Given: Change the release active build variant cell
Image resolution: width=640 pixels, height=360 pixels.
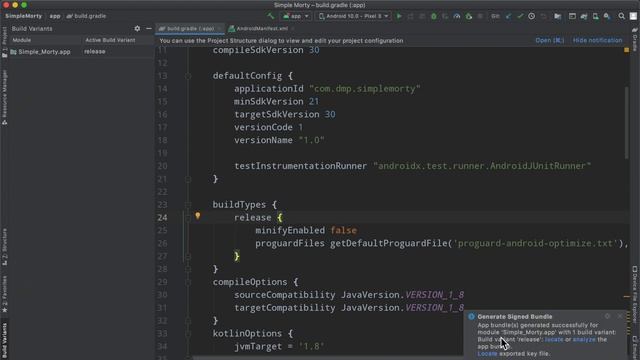Looking at the screenshot, I should click(x=118, y=52).
